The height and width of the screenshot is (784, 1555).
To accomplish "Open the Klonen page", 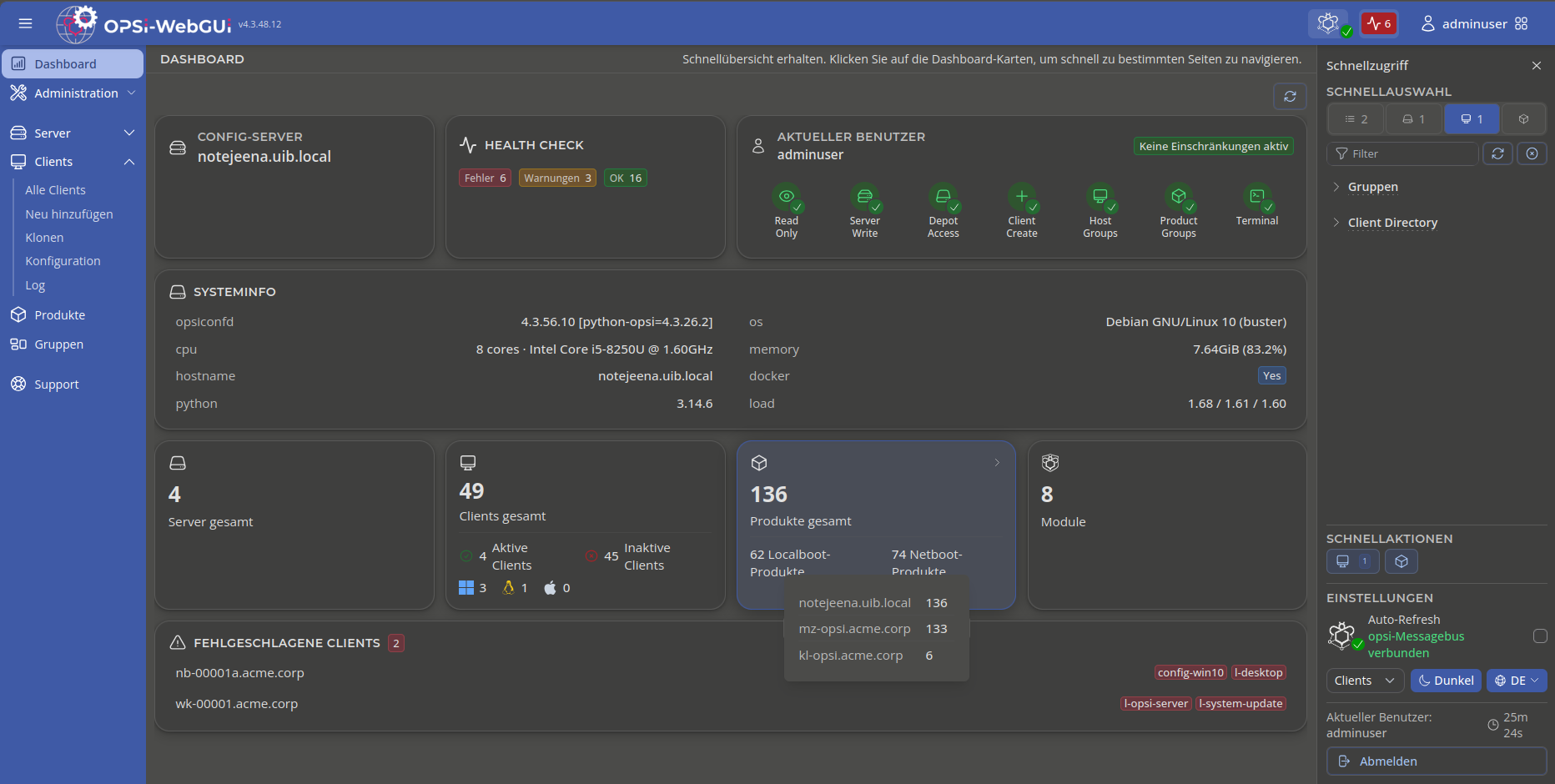I will point(44,238).
